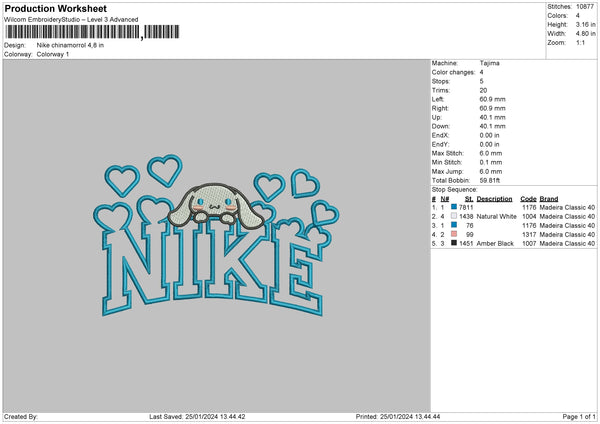
Task: Click the Down value 40.1 mm
Action: tap(492, 126)
